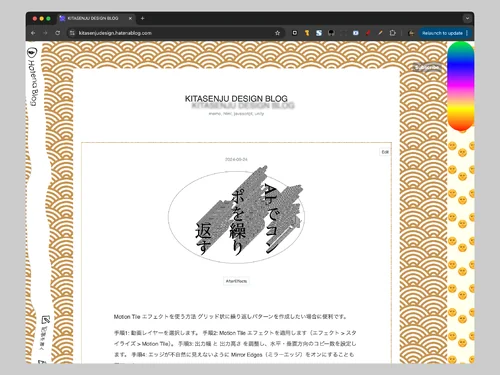Click the blog subtitle text under title

(x=236, y=114)
